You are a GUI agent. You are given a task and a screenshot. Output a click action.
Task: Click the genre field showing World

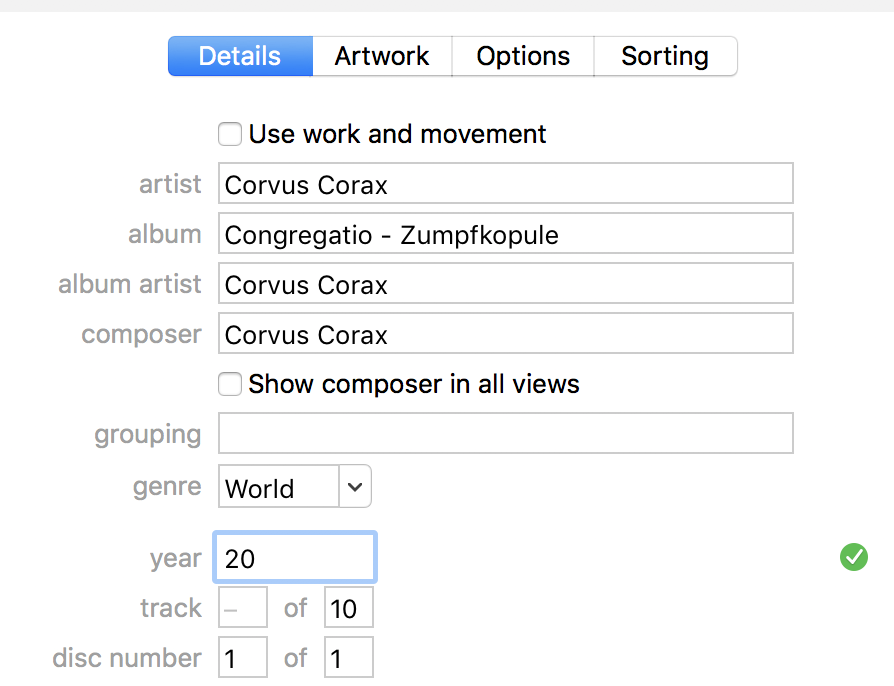tap(279, 488)
